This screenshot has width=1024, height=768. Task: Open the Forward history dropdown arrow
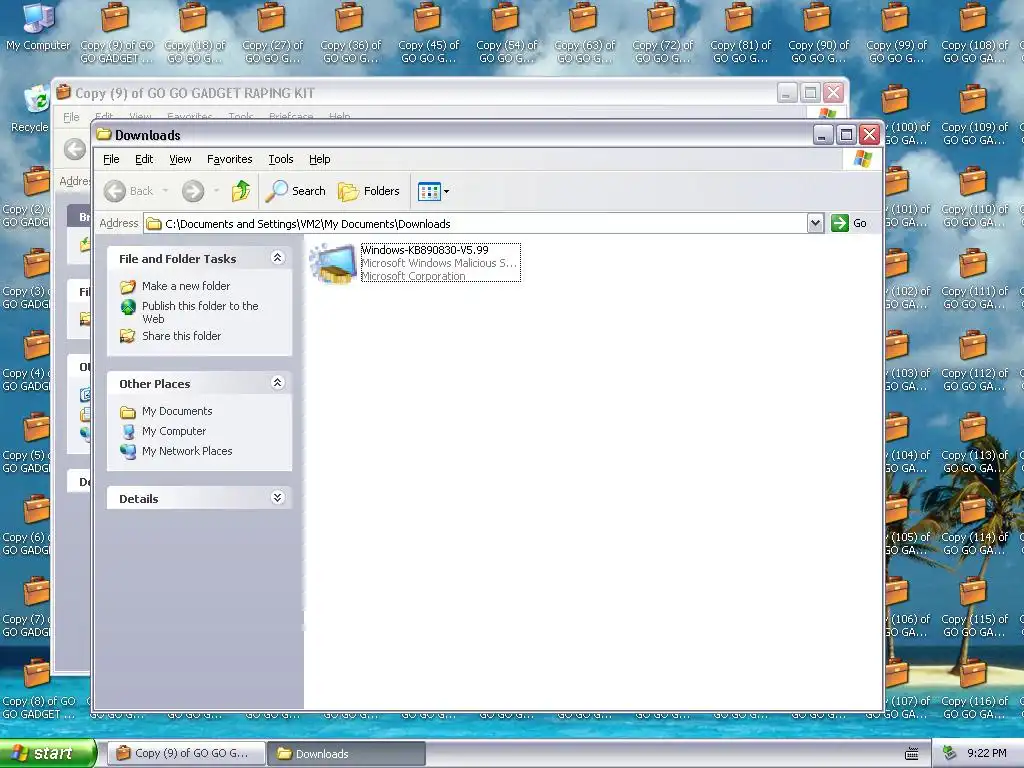(x=216, y=191)
